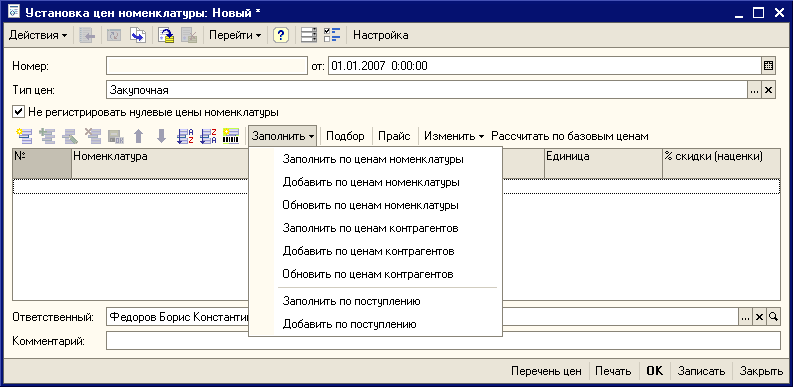This screenshot has width=794, height=388.
Task: Click the post document icon with yellow arrow
Action: coord(166,35)
